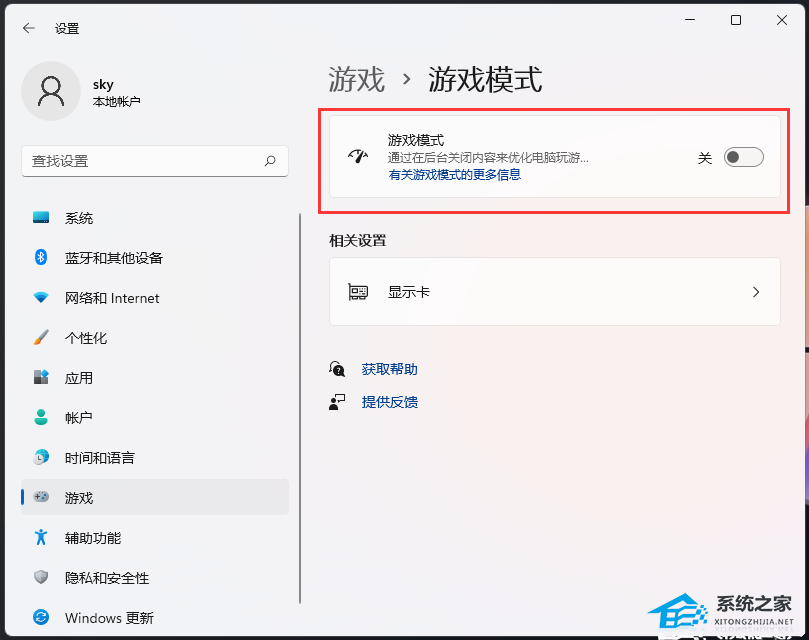
Task: Select 游戏 in the sidebar
Action: [155, 497]
